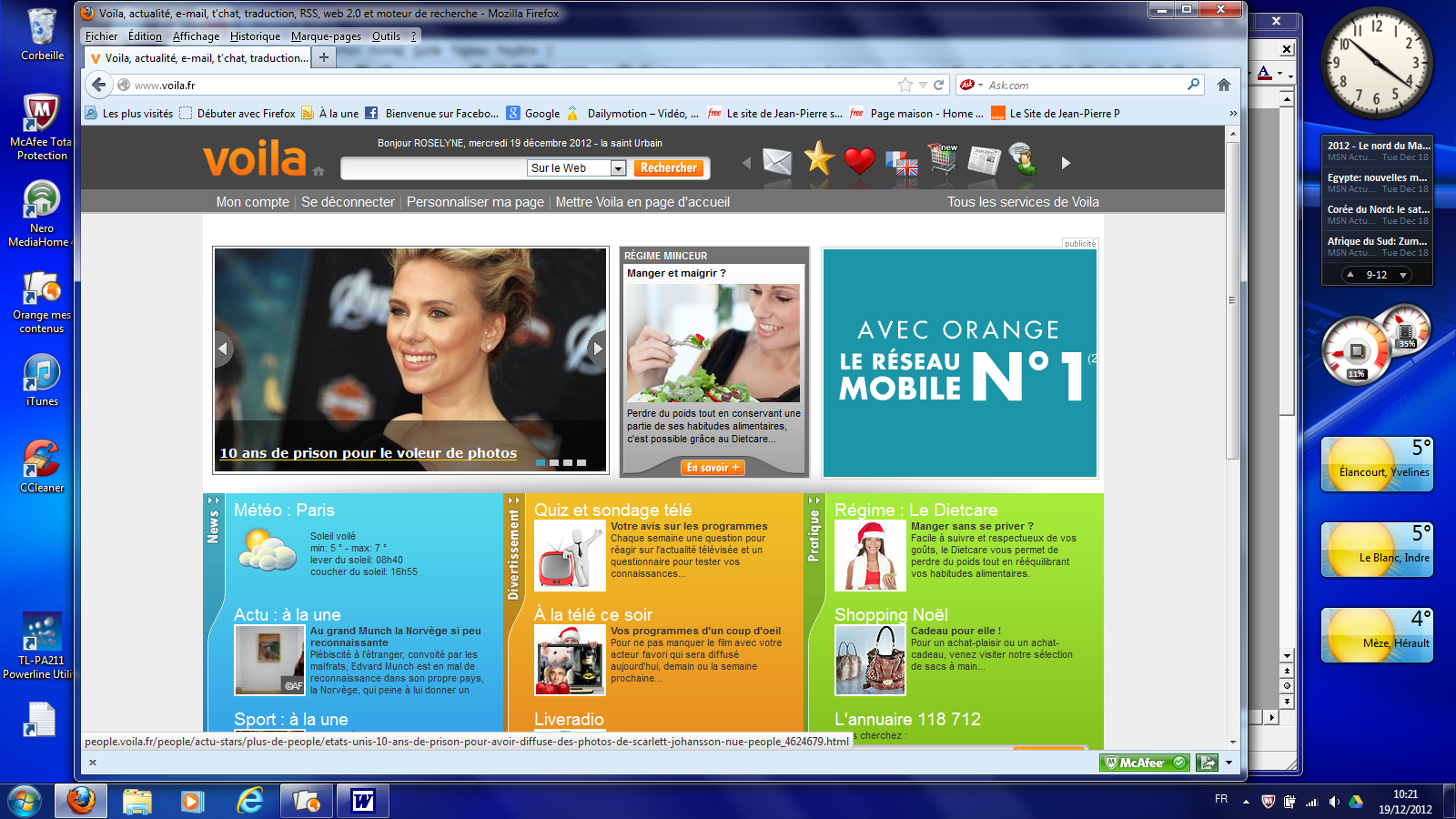The width and height of the screenshot is (1456, 819).
Task: Open the 10 ans de prison headline
Action: point(368,453)
